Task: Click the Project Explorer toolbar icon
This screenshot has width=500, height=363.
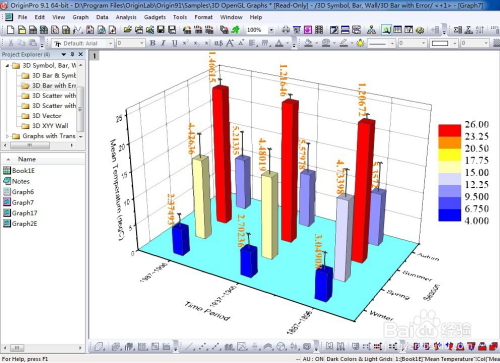Action: (386, 30)
